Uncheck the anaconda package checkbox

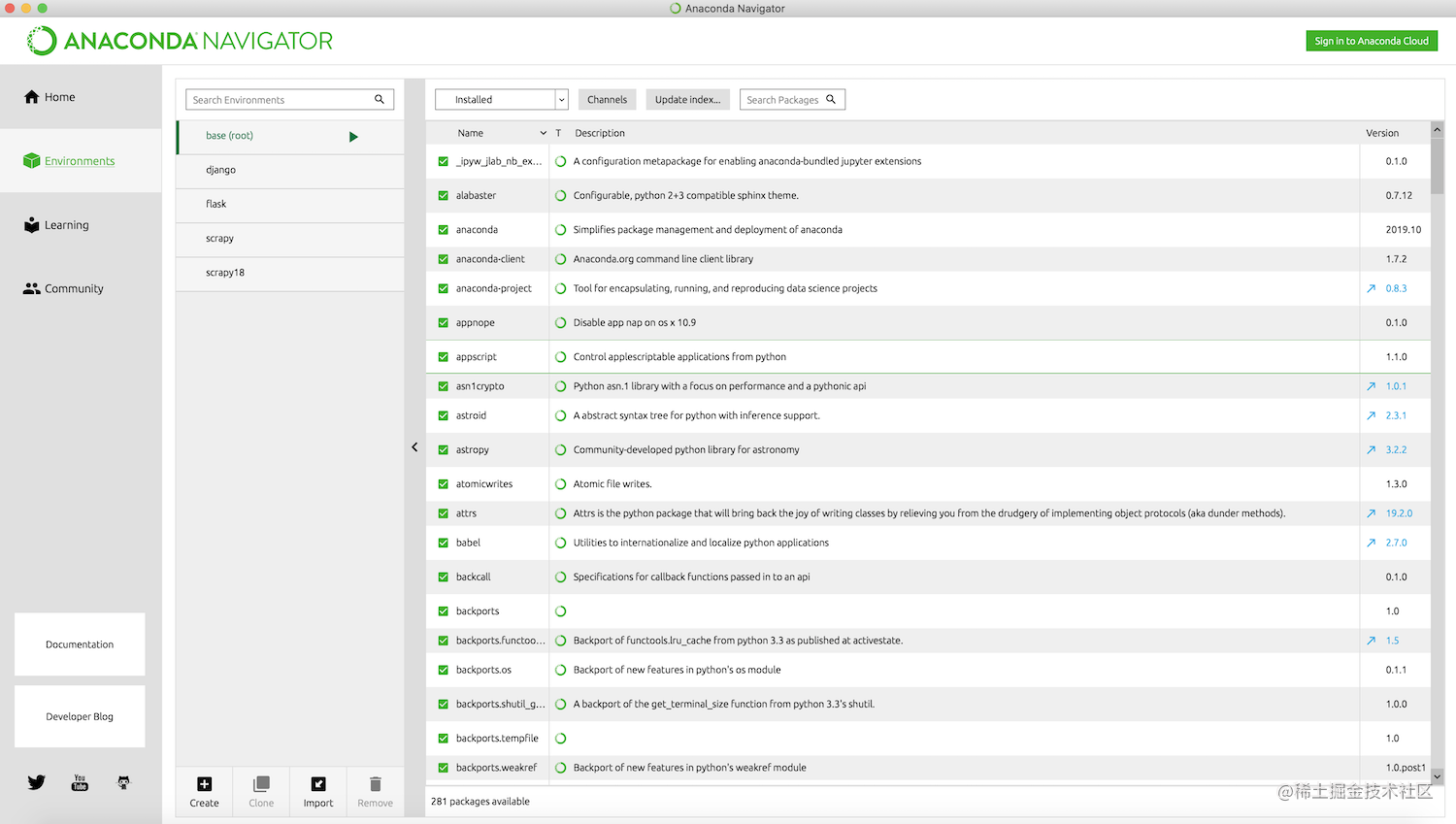(444, 230)
